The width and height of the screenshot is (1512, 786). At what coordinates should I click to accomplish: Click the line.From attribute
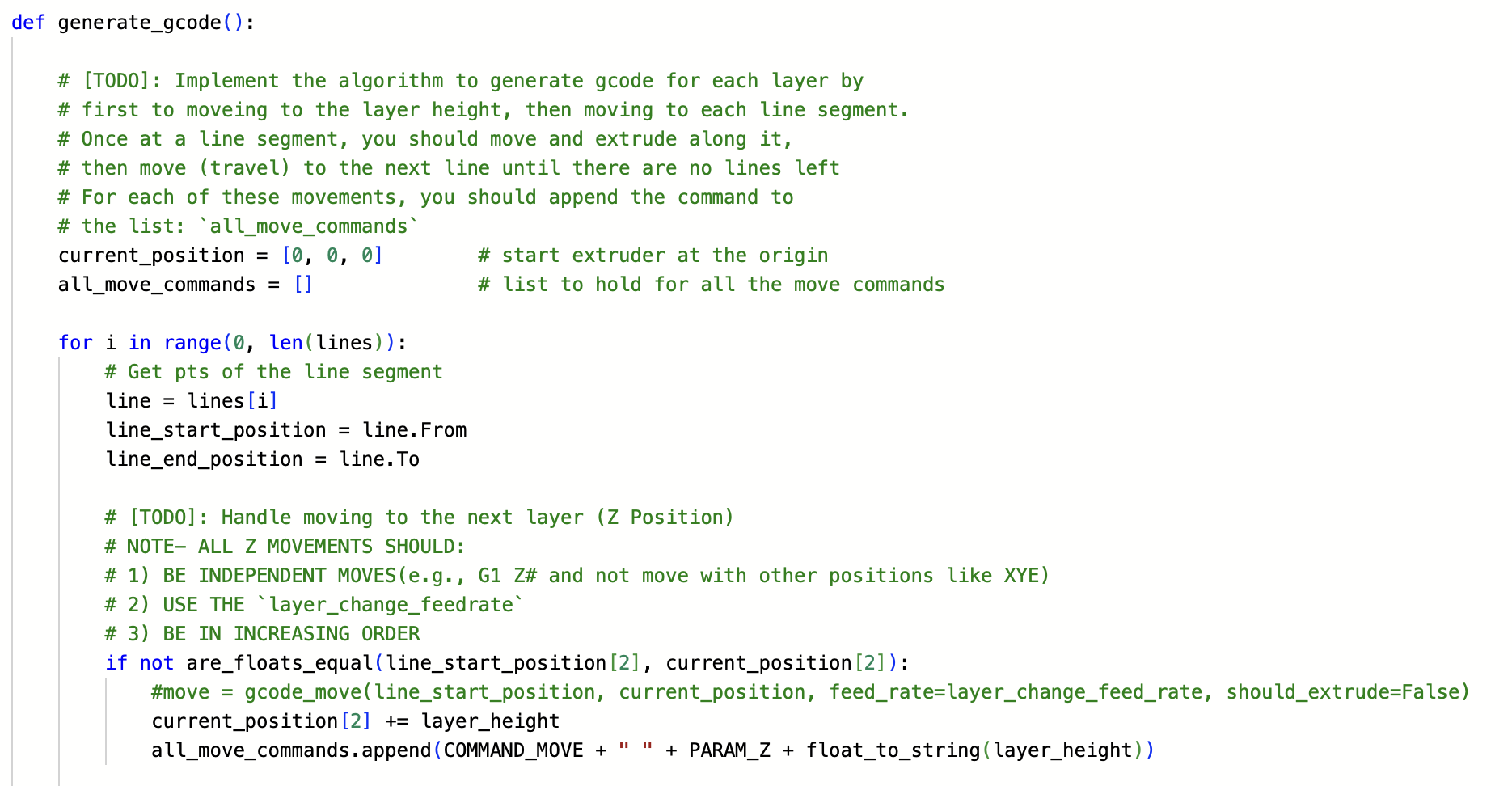point(415,430)
